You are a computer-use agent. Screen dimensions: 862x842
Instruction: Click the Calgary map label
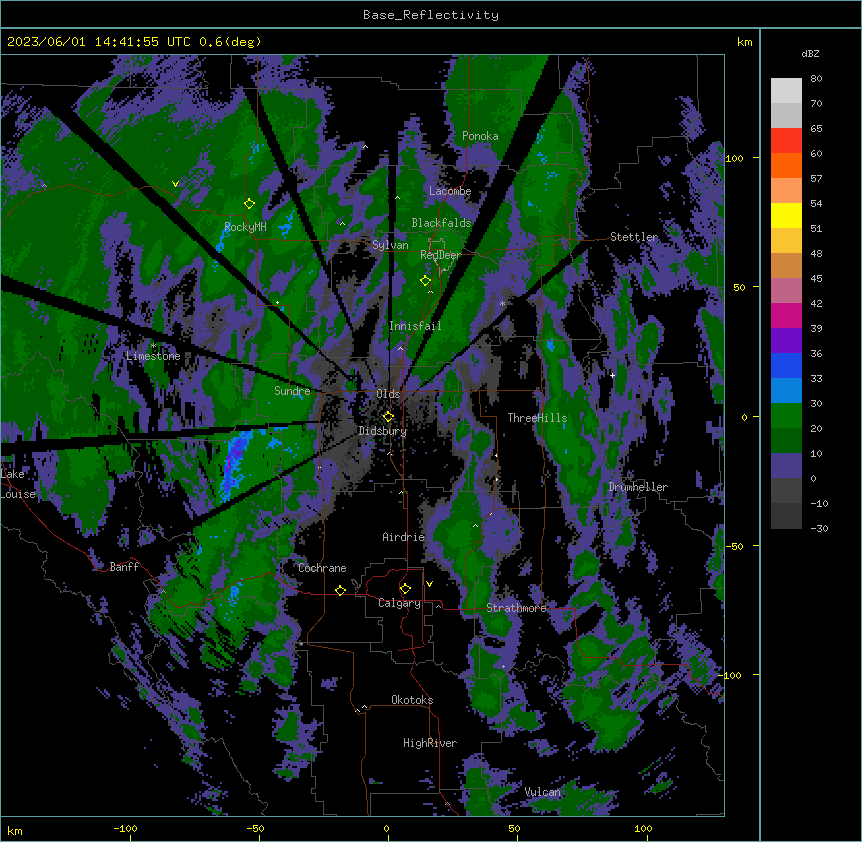coord(399,603)
